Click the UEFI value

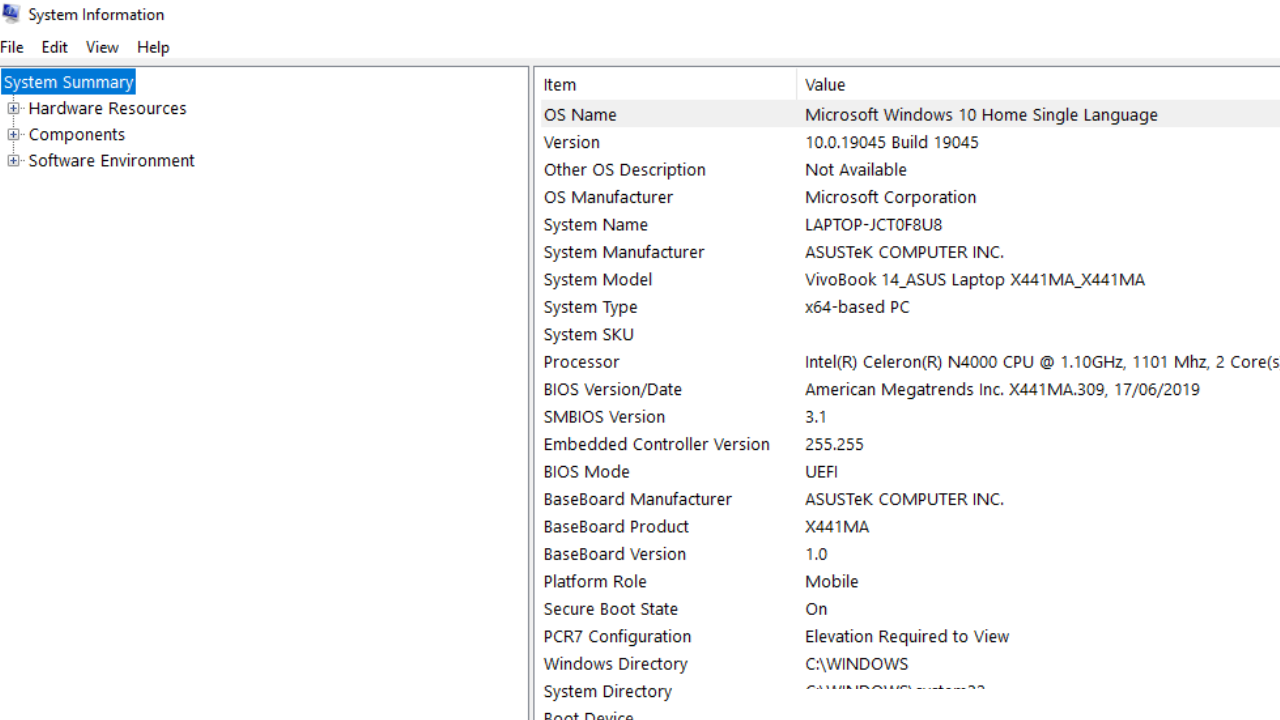pyautogui.click(x=821, y=472)
